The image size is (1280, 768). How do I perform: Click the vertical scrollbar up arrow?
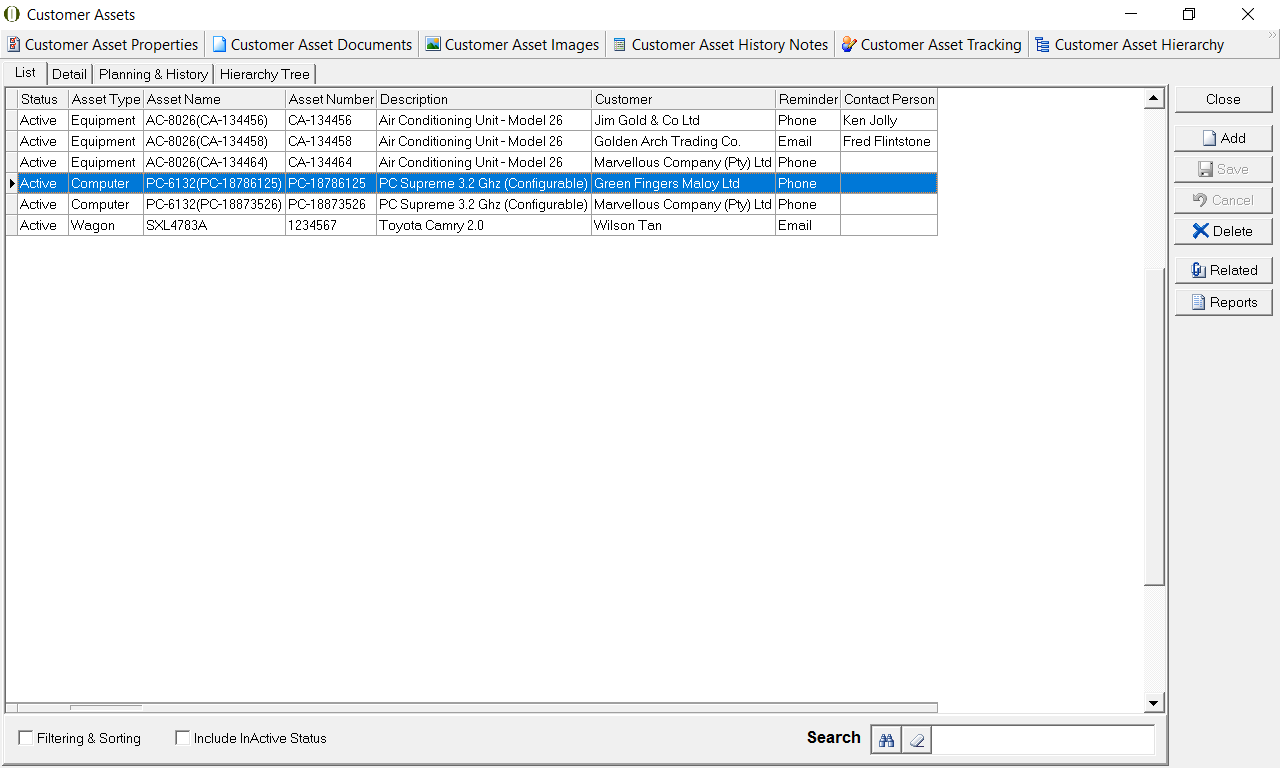[1155, 98]
